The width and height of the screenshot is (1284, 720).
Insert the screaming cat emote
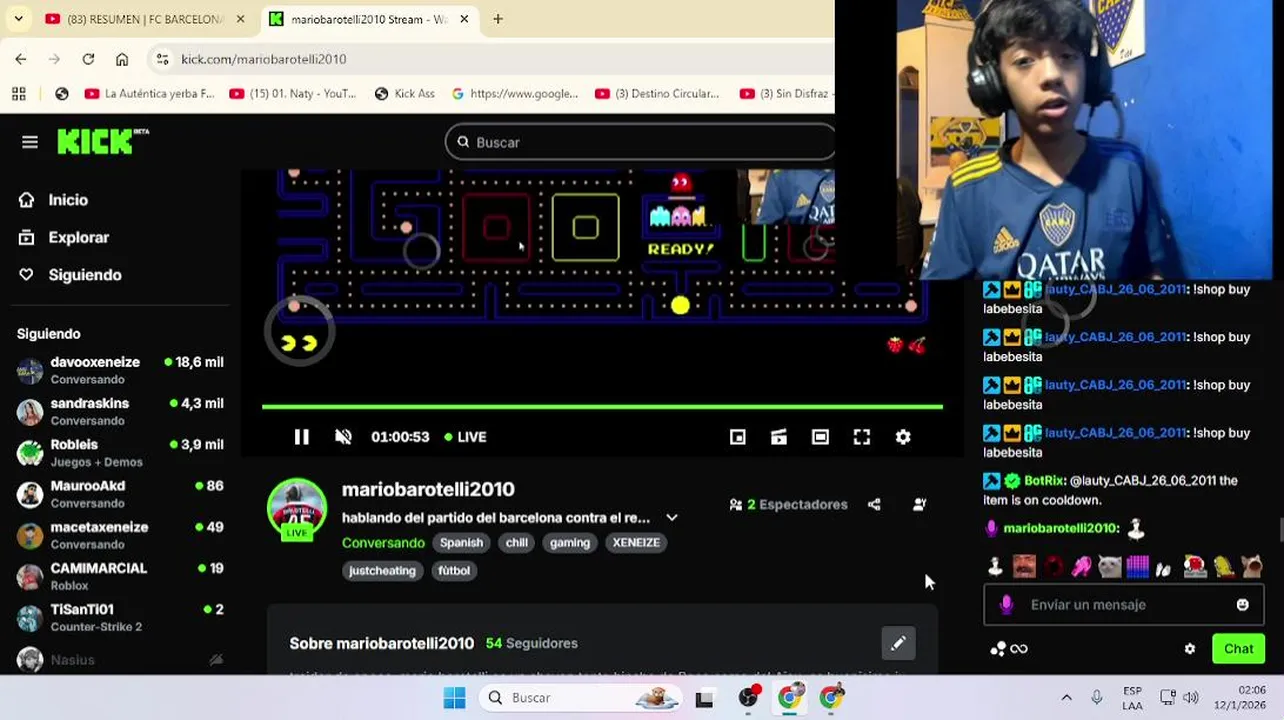1252,567
